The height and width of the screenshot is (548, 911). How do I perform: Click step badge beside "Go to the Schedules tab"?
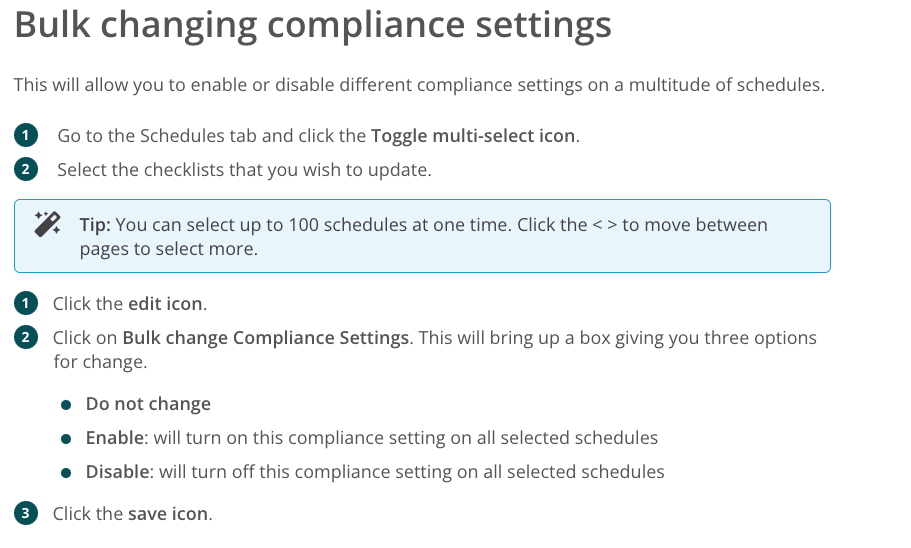pyautogui.click(x=25, y=135)
